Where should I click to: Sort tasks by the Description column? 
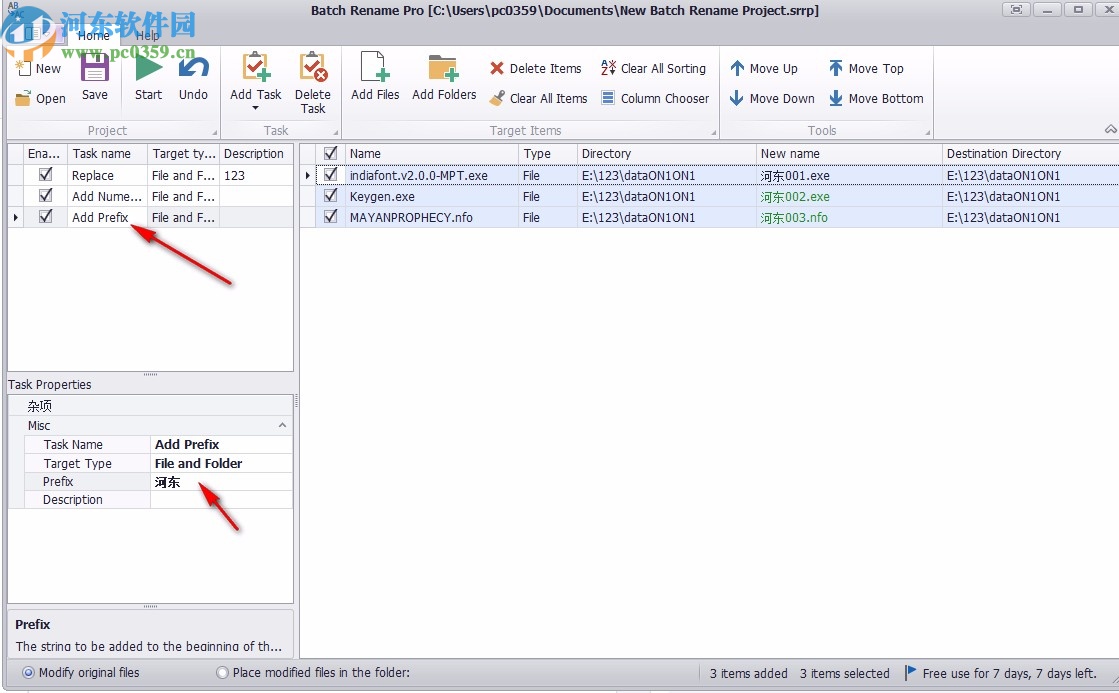point(255,153)
